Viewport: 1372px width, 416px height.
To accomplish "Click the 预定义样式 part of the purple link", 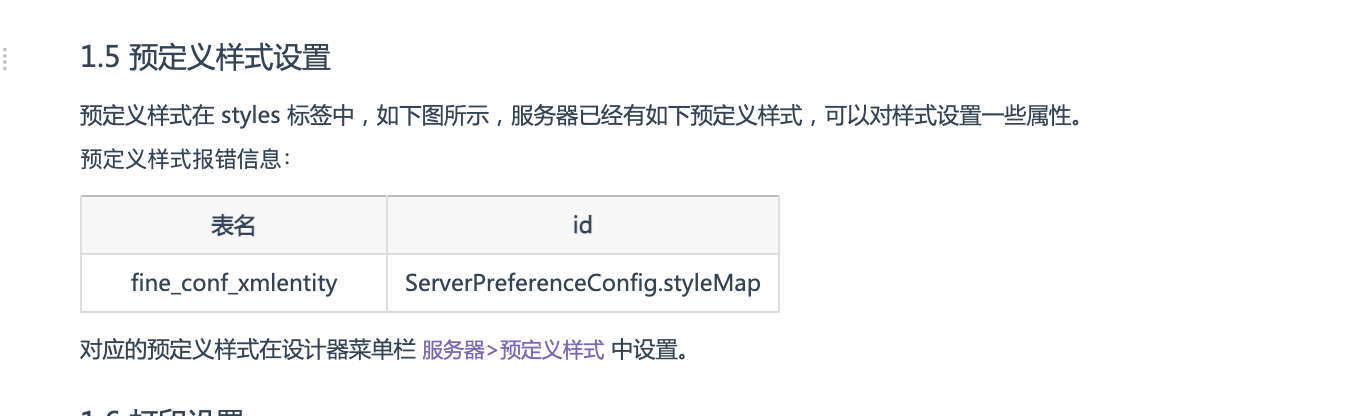I will pos(553,350).
